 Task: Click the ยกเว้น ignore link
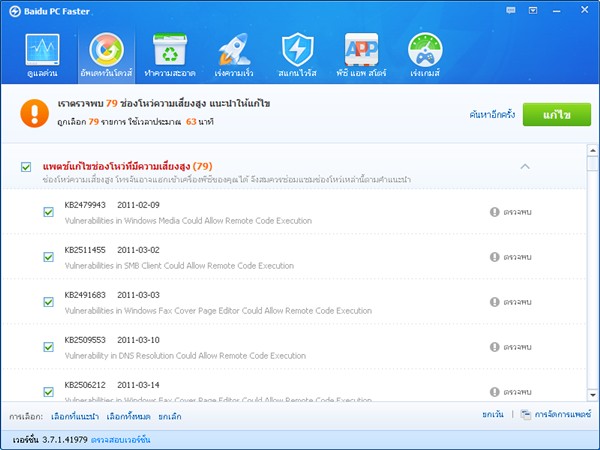coord(493,414)
